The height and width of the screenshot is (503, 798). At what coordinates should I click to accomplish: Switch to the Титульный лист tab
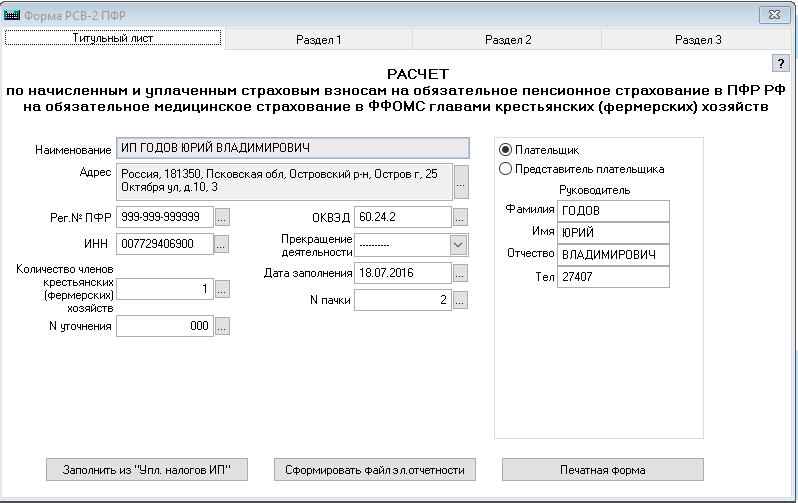[113, 38]
